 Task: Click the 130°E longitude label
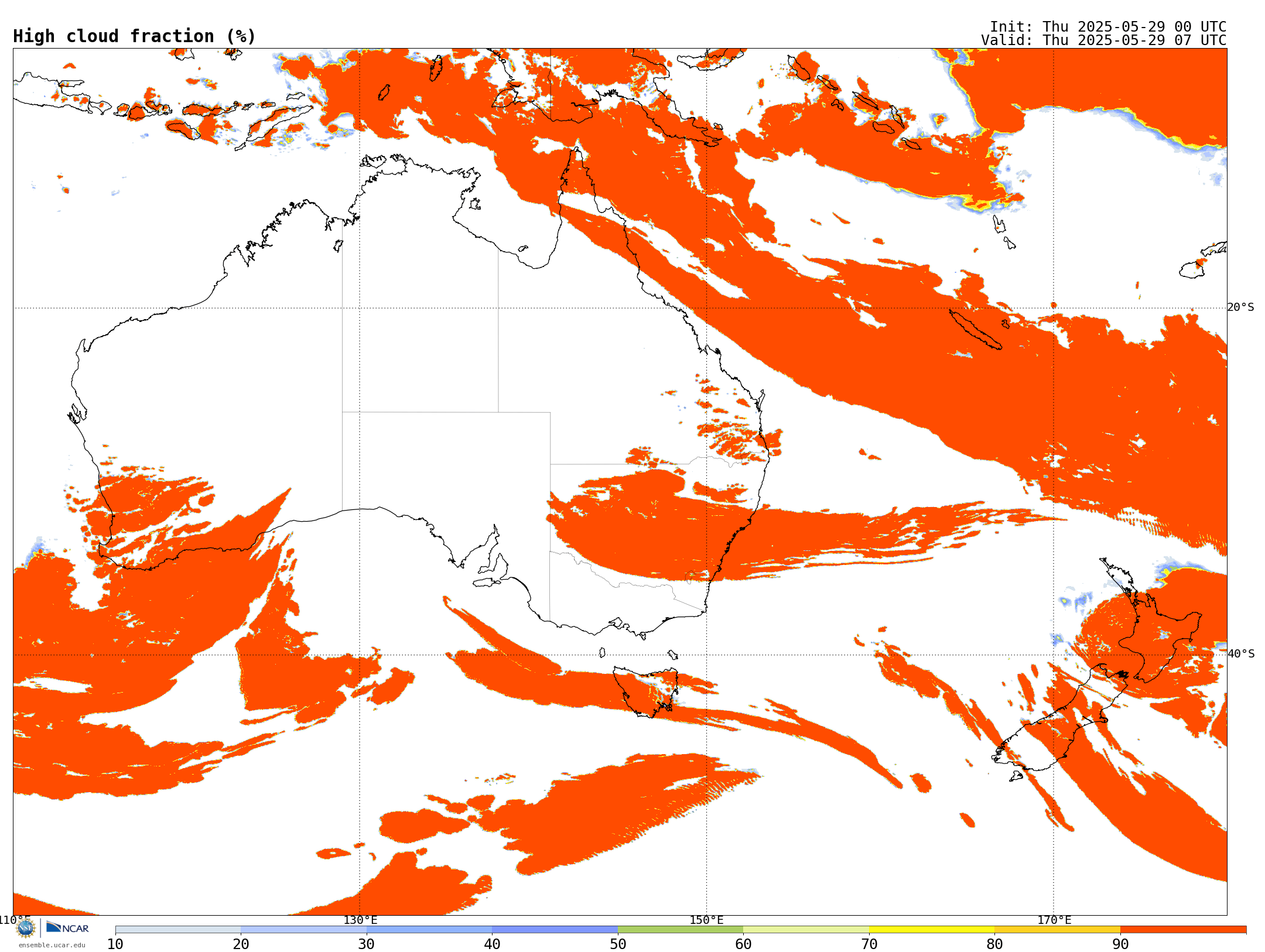coord(360,920)
